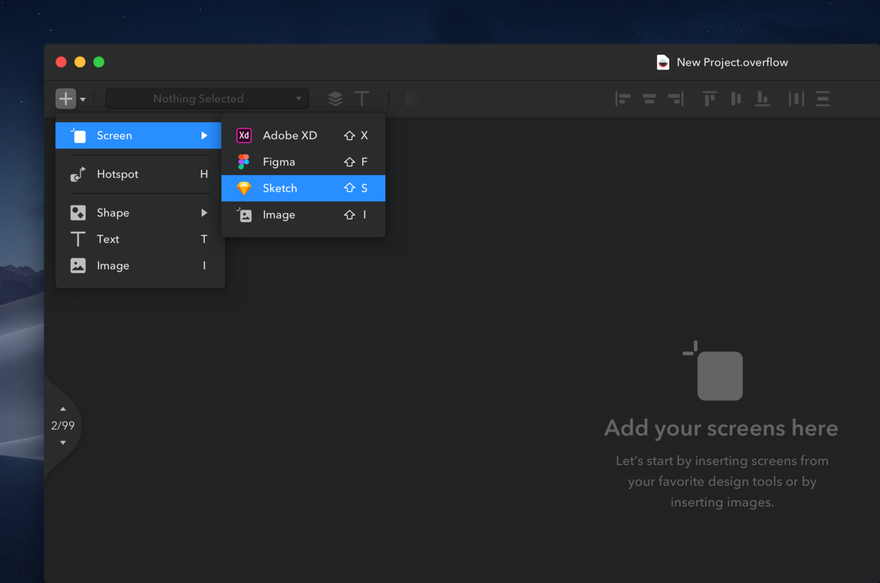Insert Image screen from submenu

pyautogui.click(x=303, y=214)
